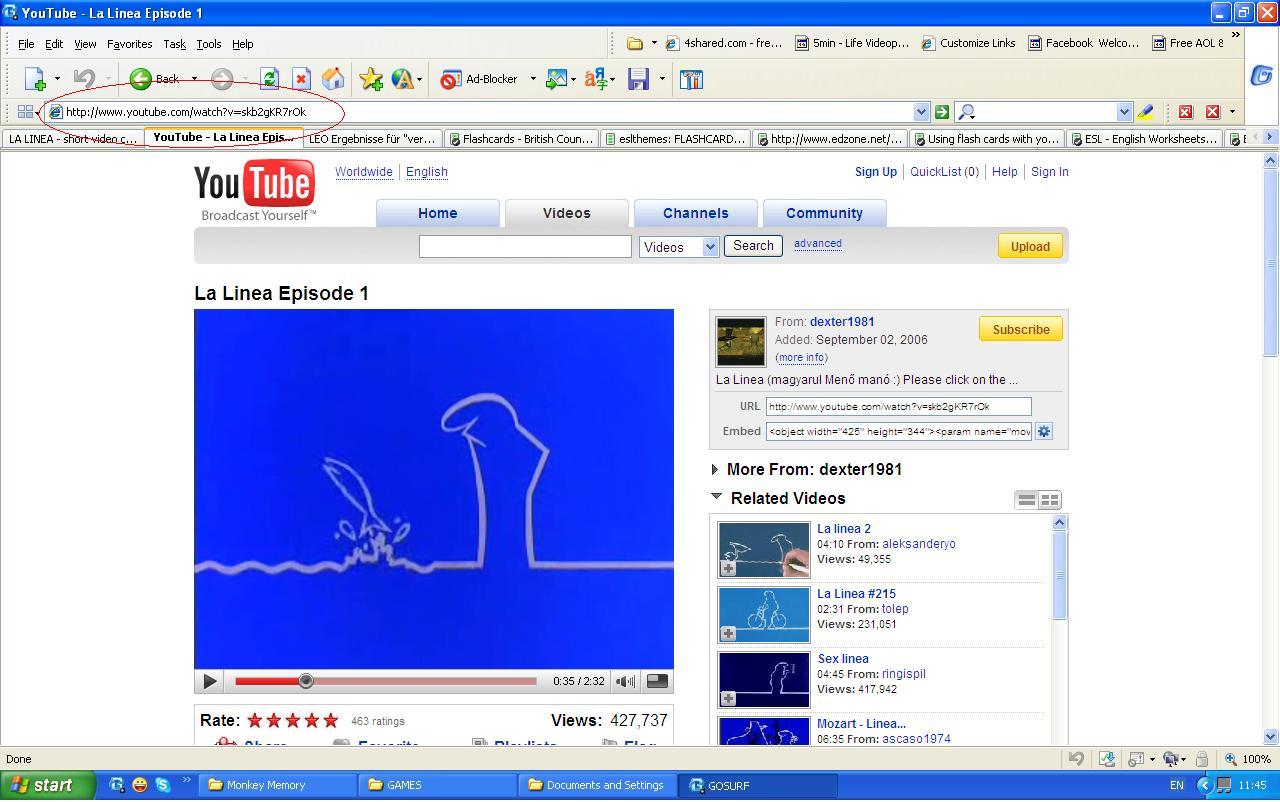Viewport: 1280px width, 802px height.
Task: Click the green Back arrow icon
Action: [x=141, y=79]
